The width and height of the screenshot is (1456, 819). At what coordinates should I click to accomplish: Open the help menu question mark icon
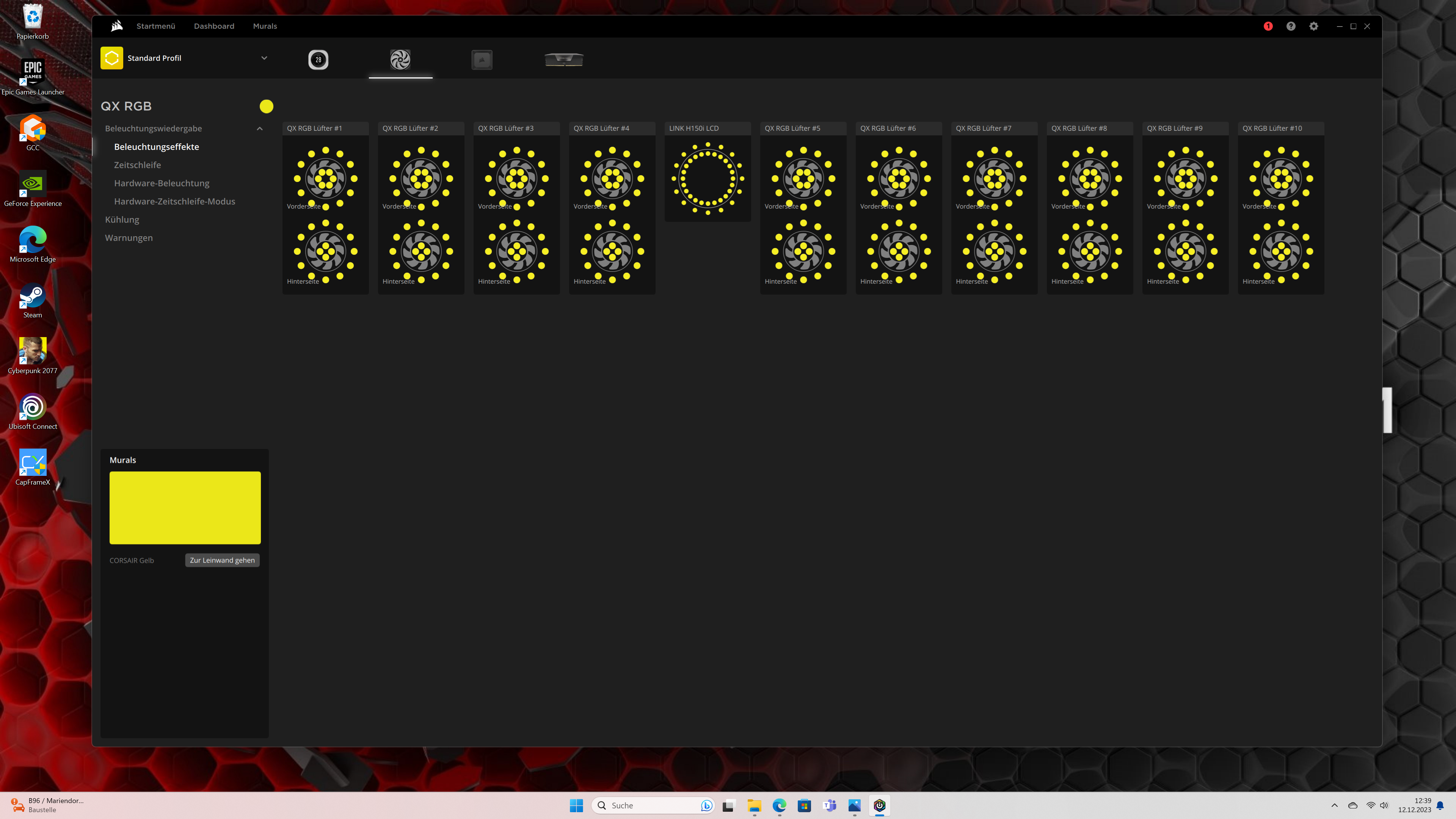(1290, 26)
